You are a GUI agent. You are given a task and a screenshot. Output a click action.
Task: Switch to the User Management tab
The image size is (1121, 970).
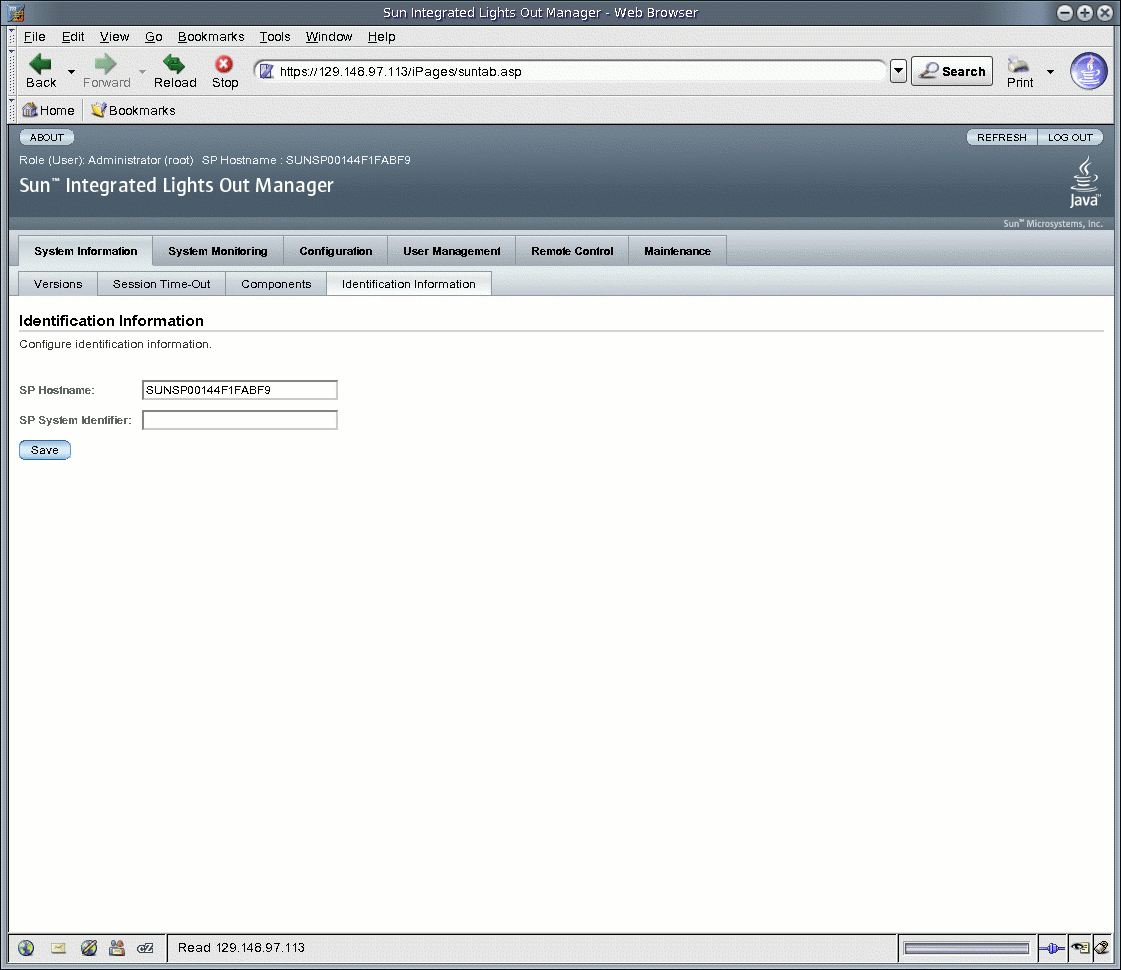pos(451,251)
